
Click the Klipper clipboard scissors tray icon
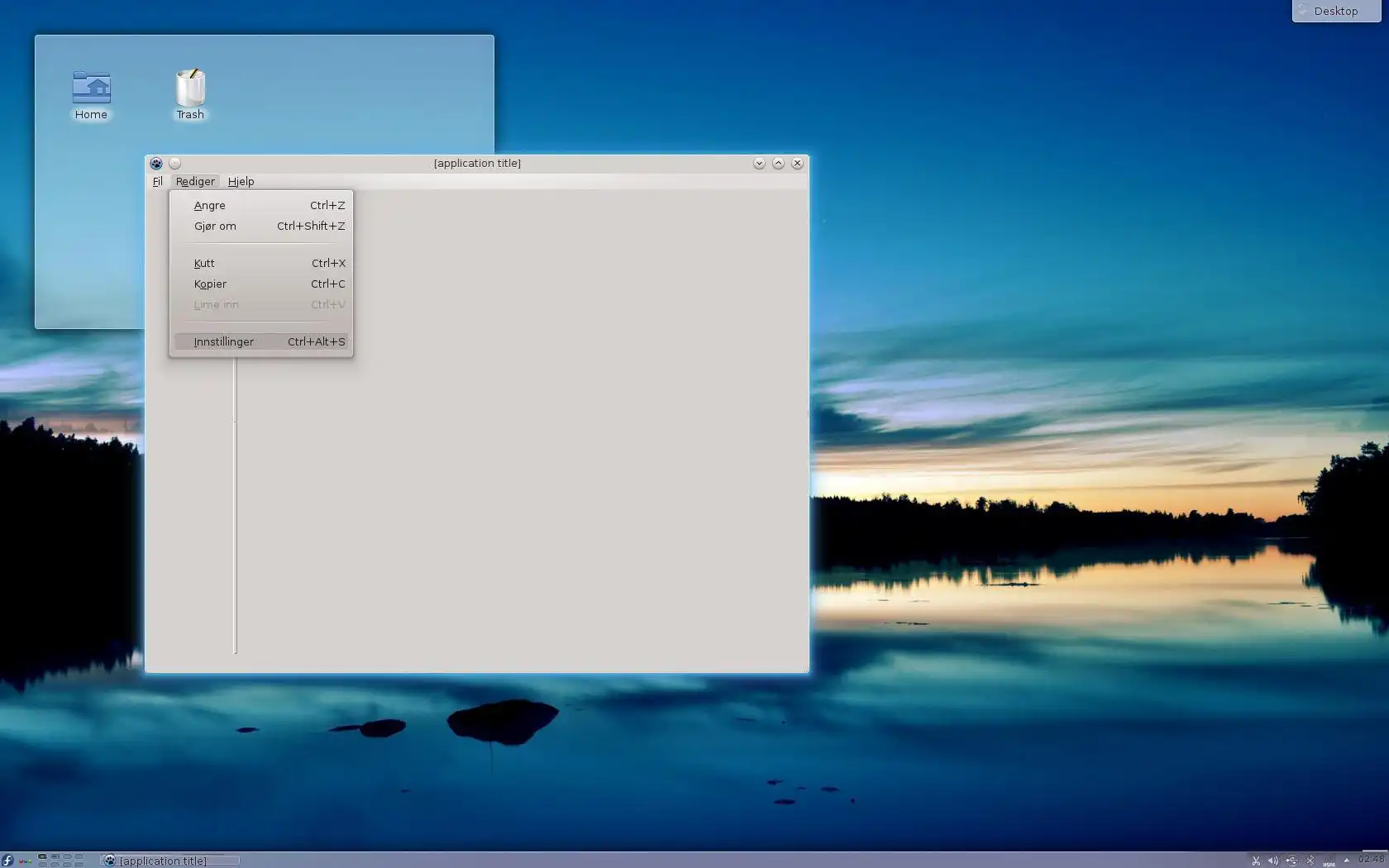1256,861
